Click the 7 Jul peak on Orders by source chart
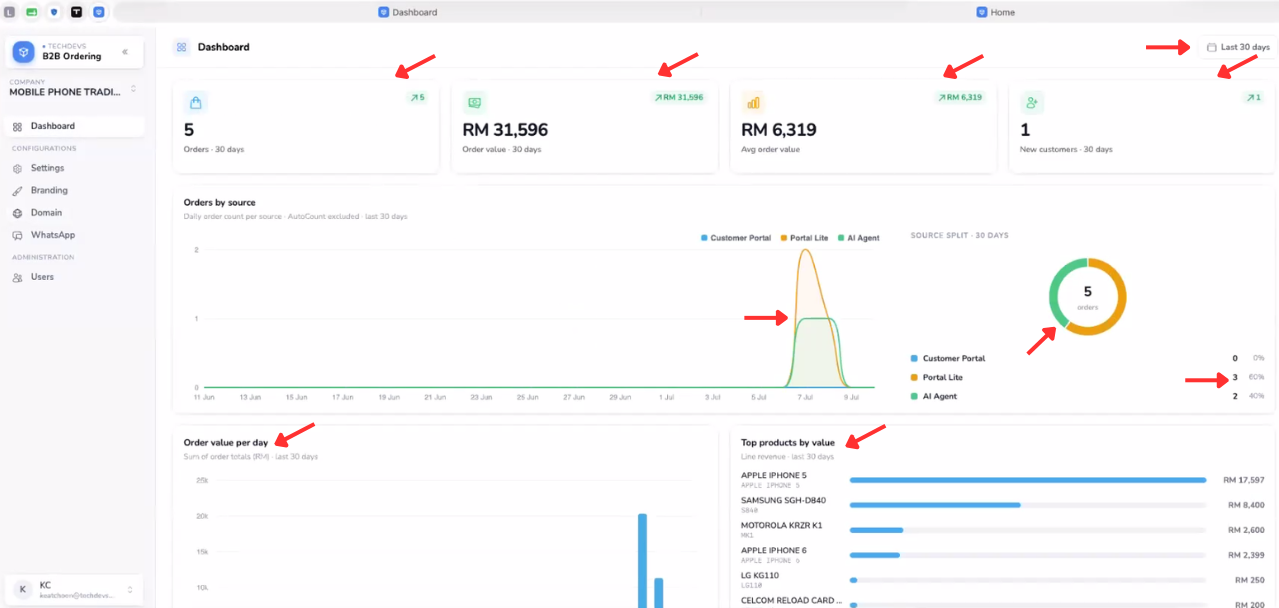1279x608 pixels. coord(804,250)
